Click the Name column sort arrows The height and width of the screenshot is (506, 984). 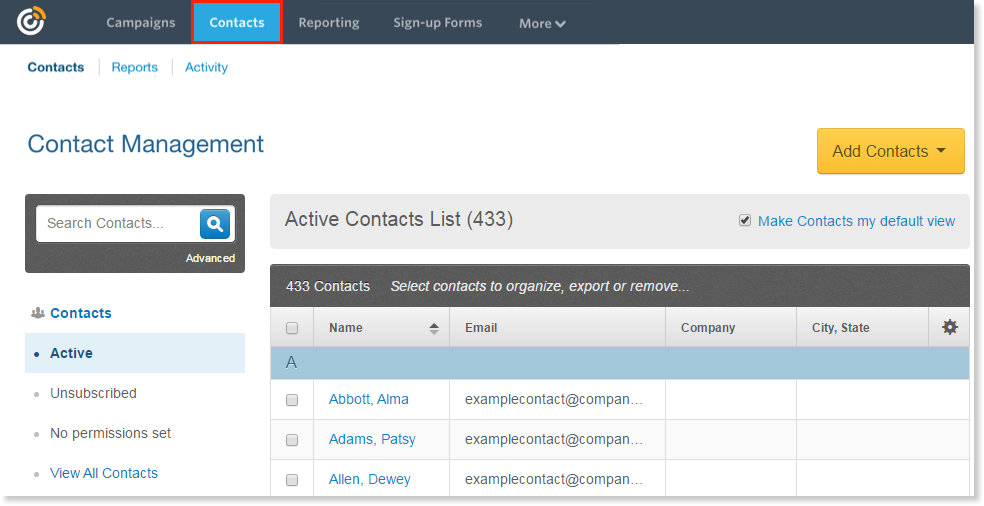(434, 328)
